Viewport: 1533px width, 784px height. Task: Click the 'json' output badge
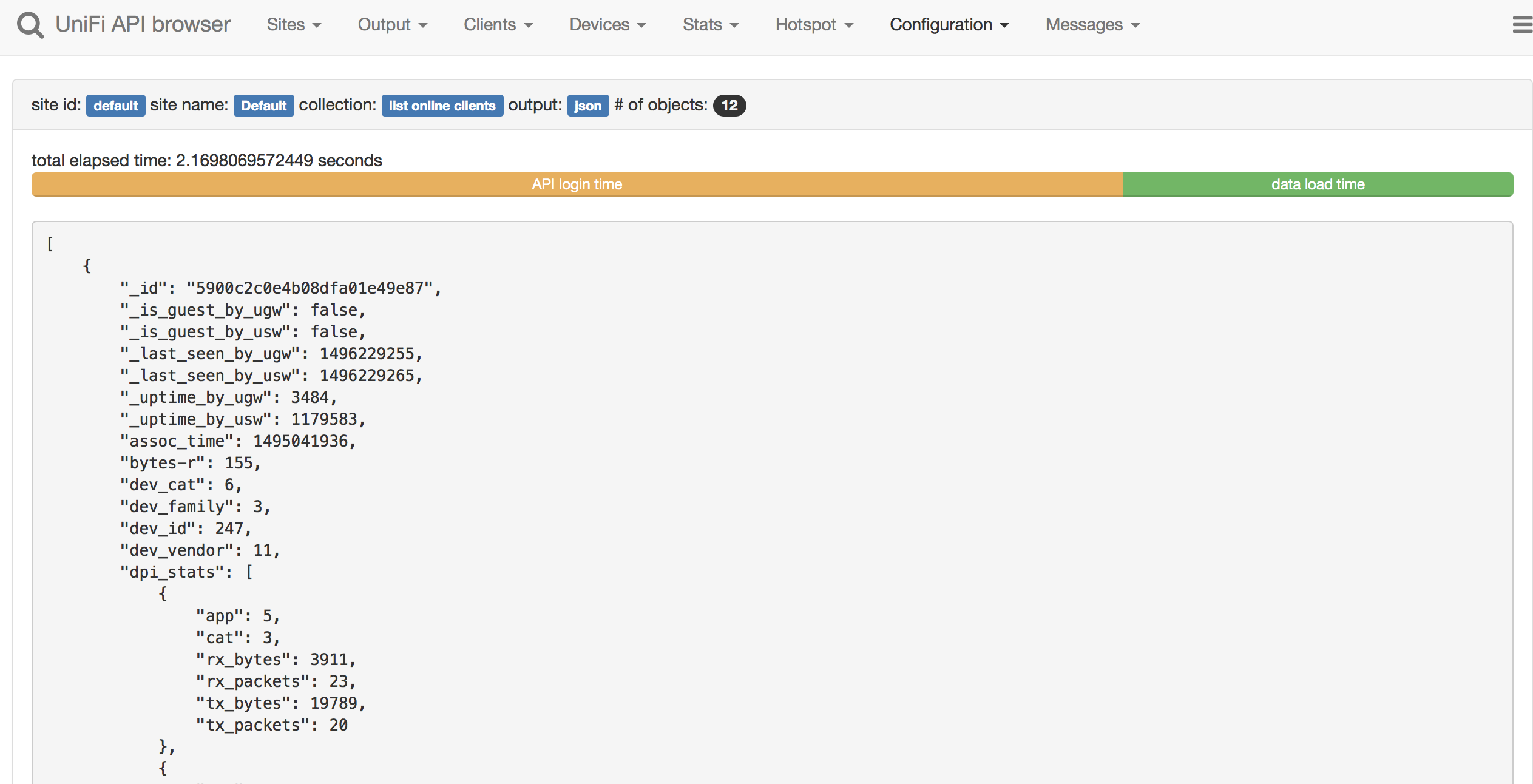click(x=587, y=106)
